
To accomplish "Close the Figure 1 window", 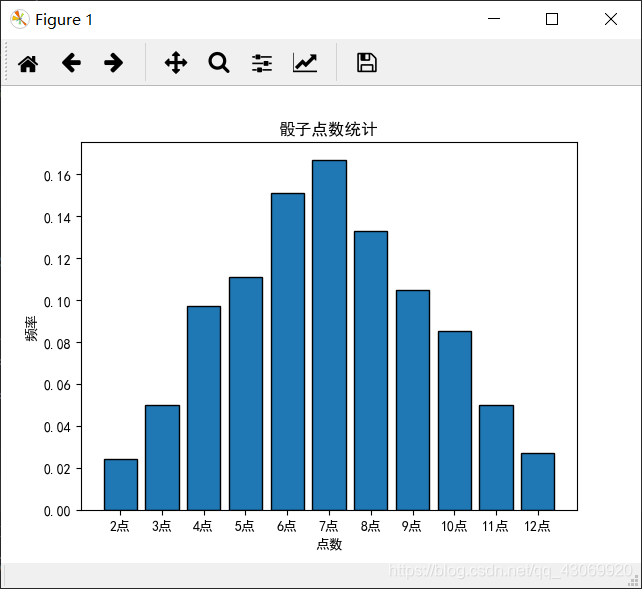I will [611, 19].
